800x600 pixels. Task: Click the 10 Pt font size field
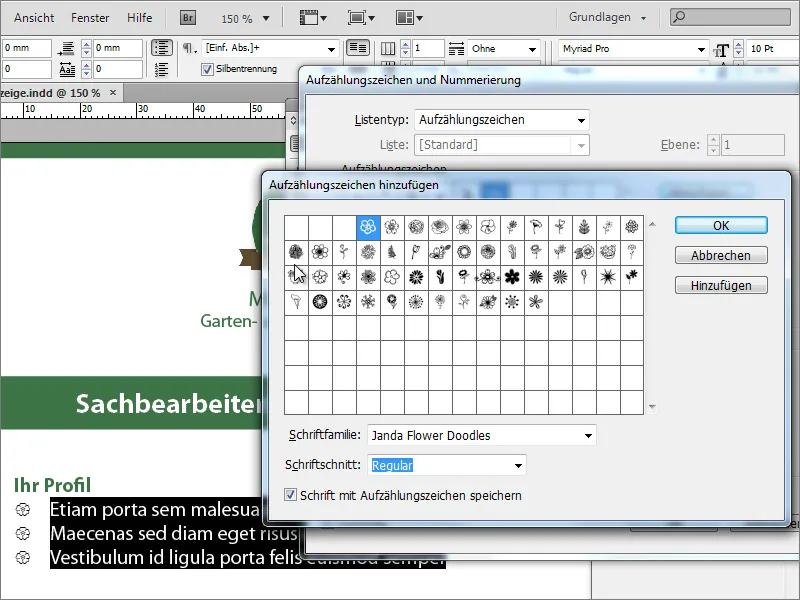772,48
